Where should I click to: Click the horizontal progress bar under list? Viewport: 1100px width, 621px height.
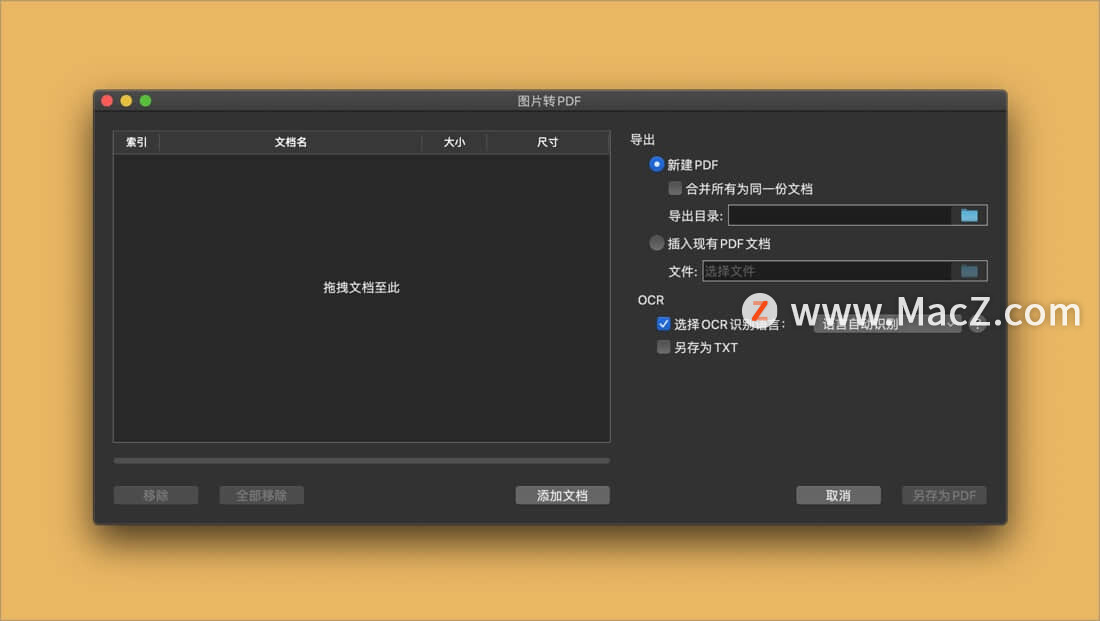[361, 461]
